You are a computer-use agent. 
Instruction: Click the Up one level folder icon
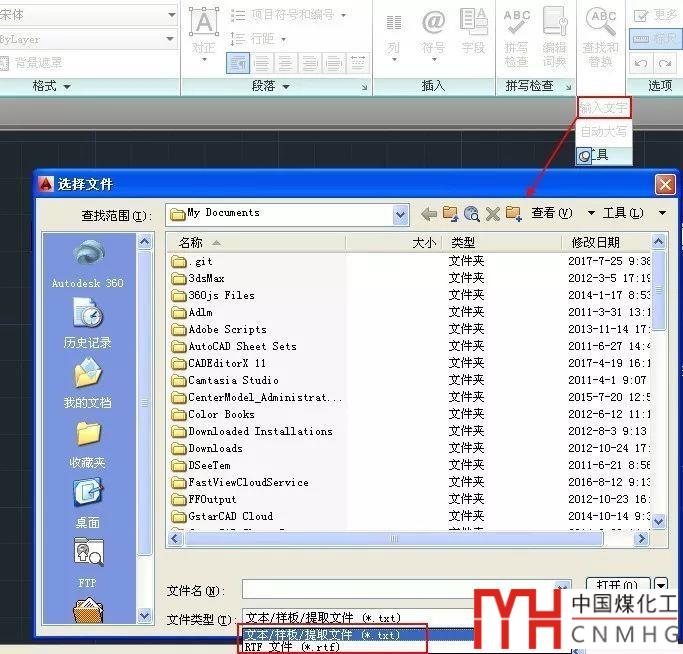pos(450,214)
